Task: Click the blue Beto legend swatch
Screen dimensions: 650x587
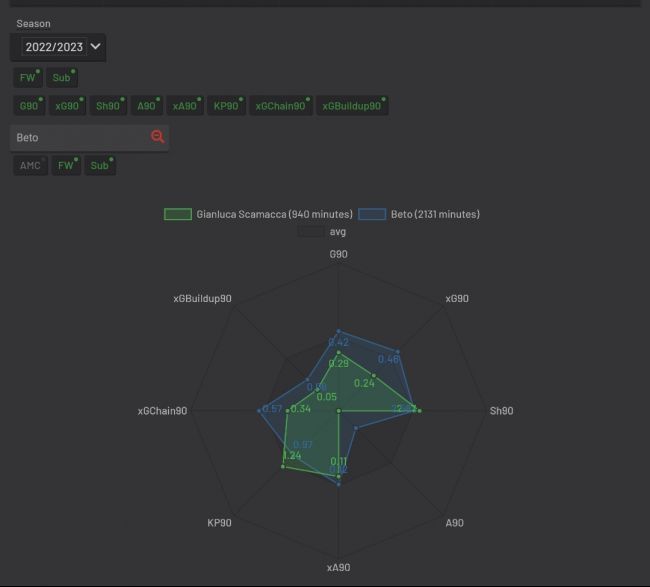Action: tap(372, 214)
